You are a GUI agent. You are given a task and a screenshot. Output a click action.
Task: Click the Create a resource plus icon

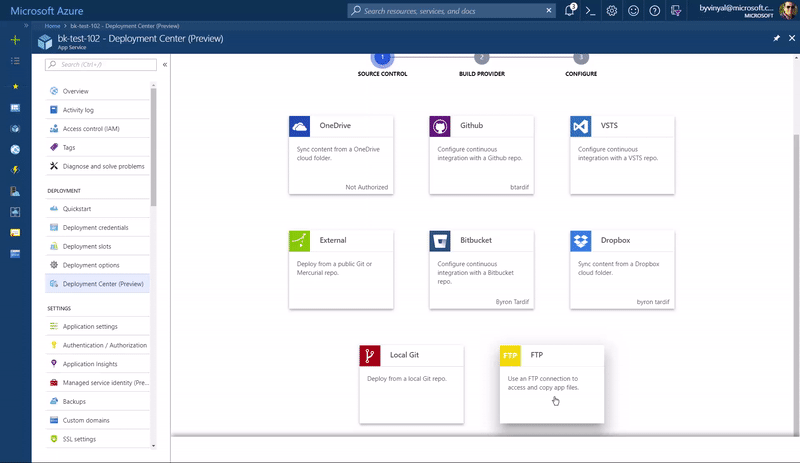15,40
